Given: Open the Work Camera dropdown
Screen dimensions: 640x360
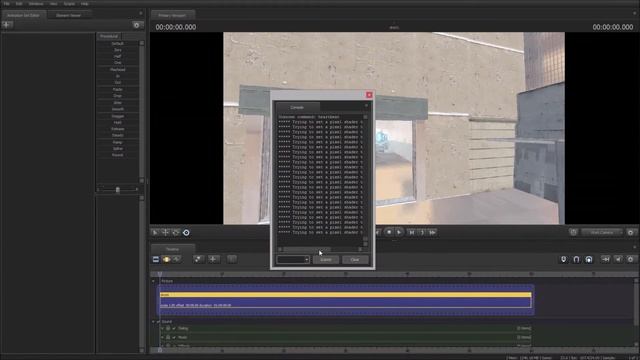Looking at the screenshot, I should 602,232.
